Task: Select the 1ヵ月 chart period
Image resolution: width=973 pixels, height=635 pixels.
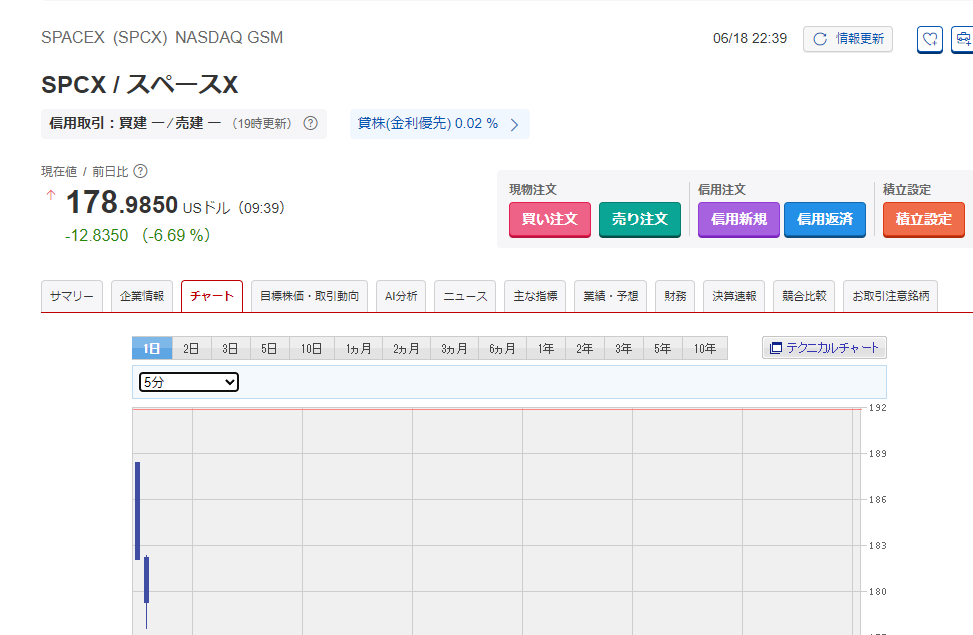Action: (358, 348)
